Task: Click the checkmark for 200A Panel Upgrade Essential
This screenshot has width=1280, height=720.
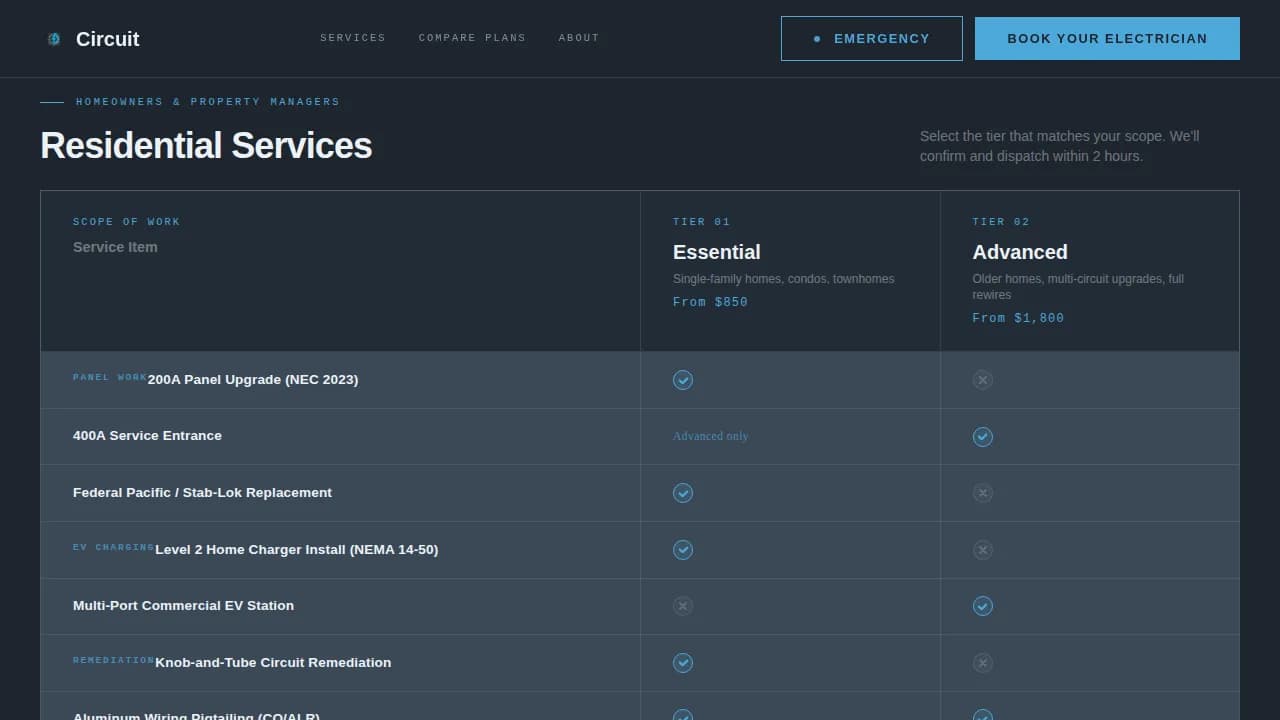Action: (x=683, y=380)
